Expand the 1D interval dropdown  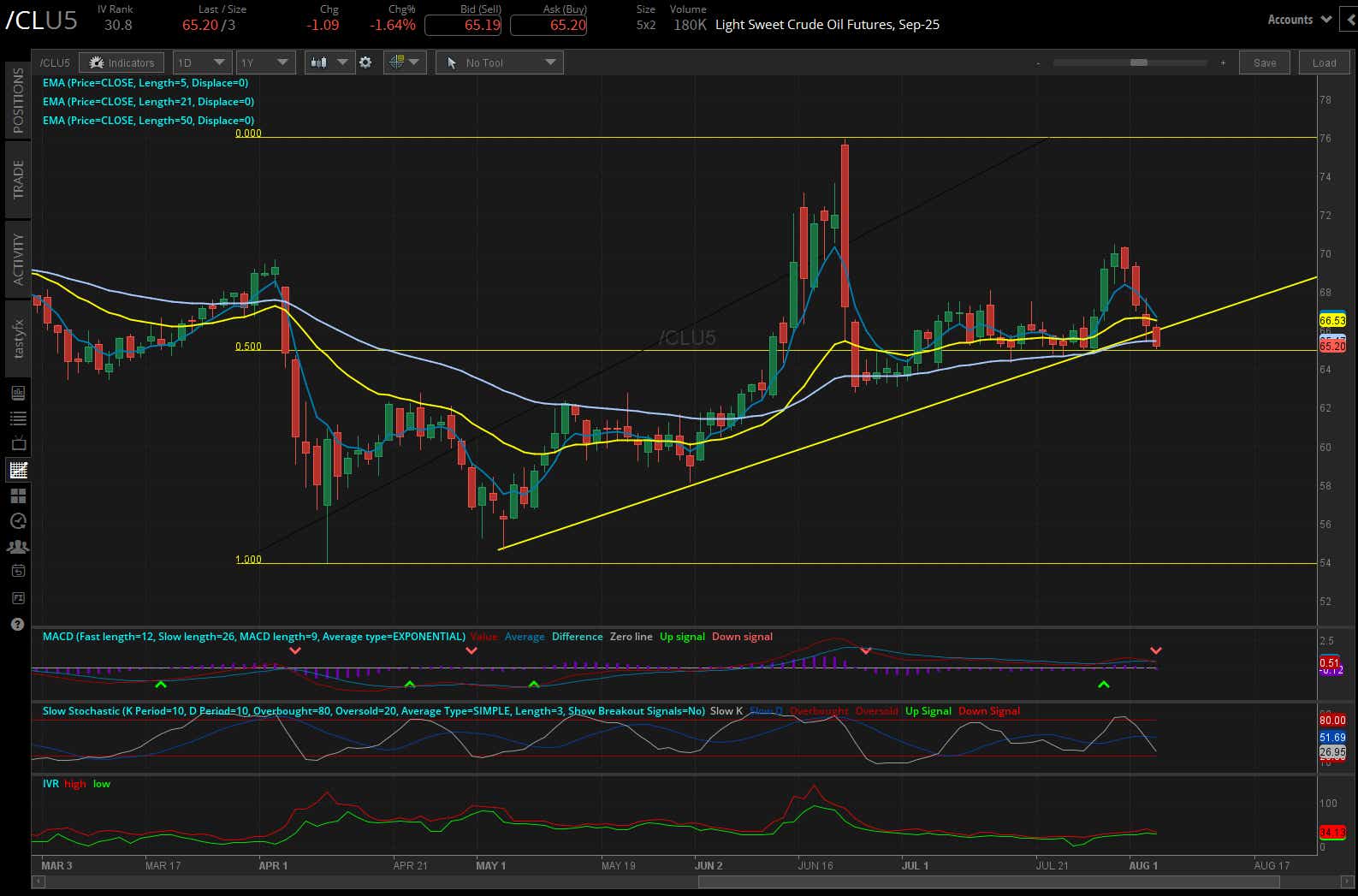(x=202, y=62)
